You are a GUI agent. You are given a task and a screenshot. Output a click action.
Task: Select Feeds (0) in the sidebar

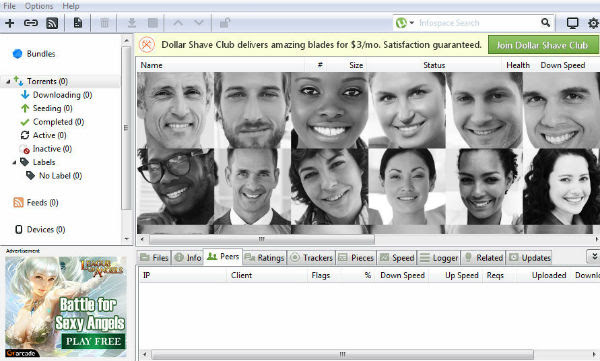point(42,203)
